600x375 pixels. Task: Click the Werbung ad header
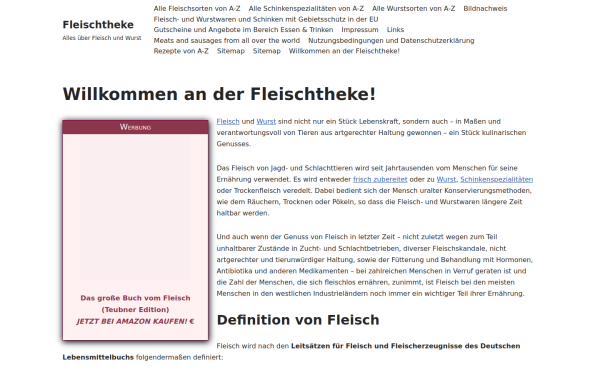[x=135, y=127]
